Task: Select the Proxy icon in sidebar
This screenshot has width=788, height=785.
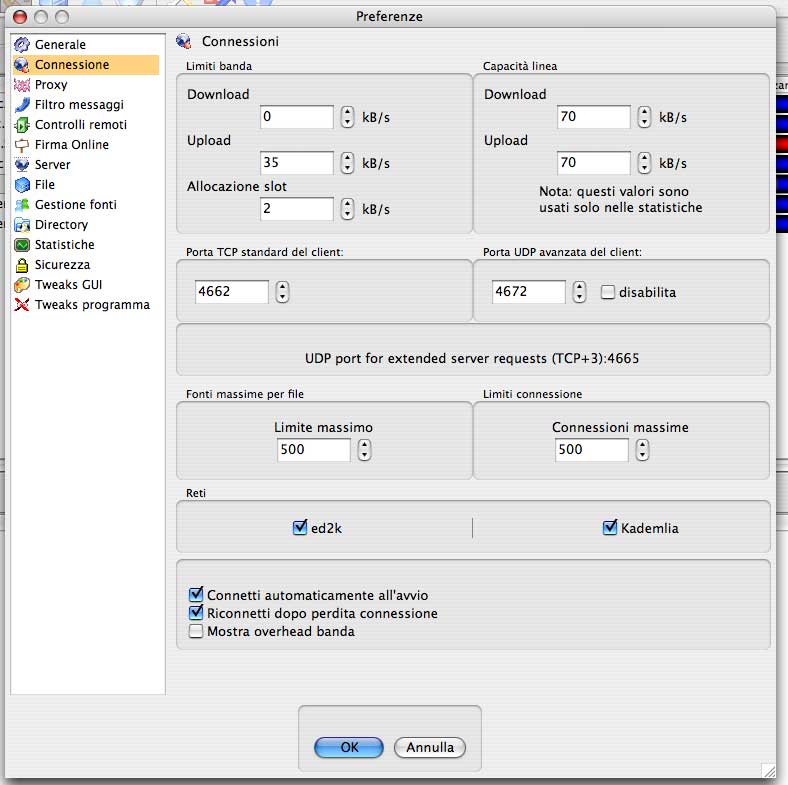Action: pyautogui.click(x=22, y=85)
